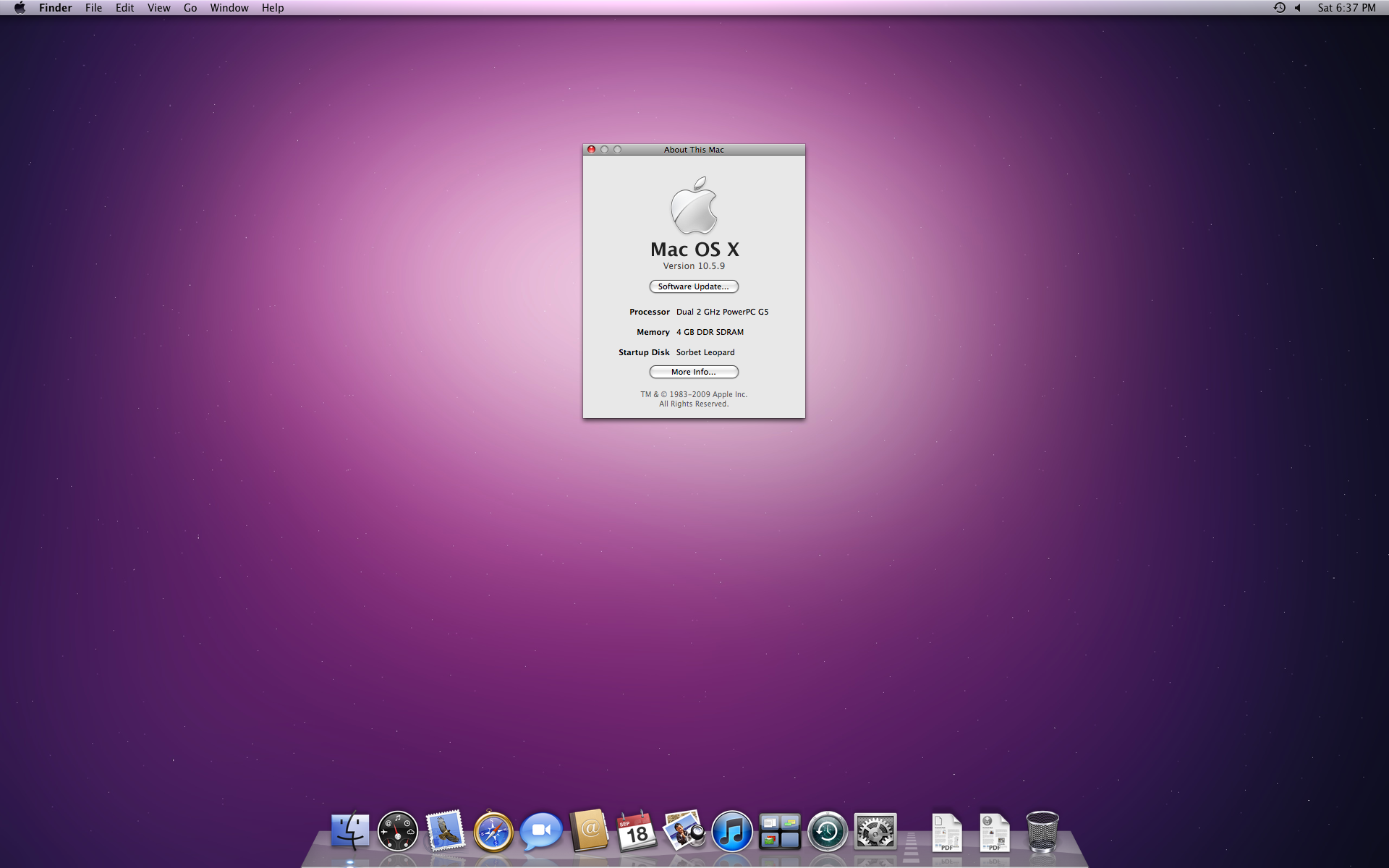The height and width of the screenshot is (868, 1389).
Task: Click 'Sorbet Leopard' startup disk name
Action: (705, 352)
